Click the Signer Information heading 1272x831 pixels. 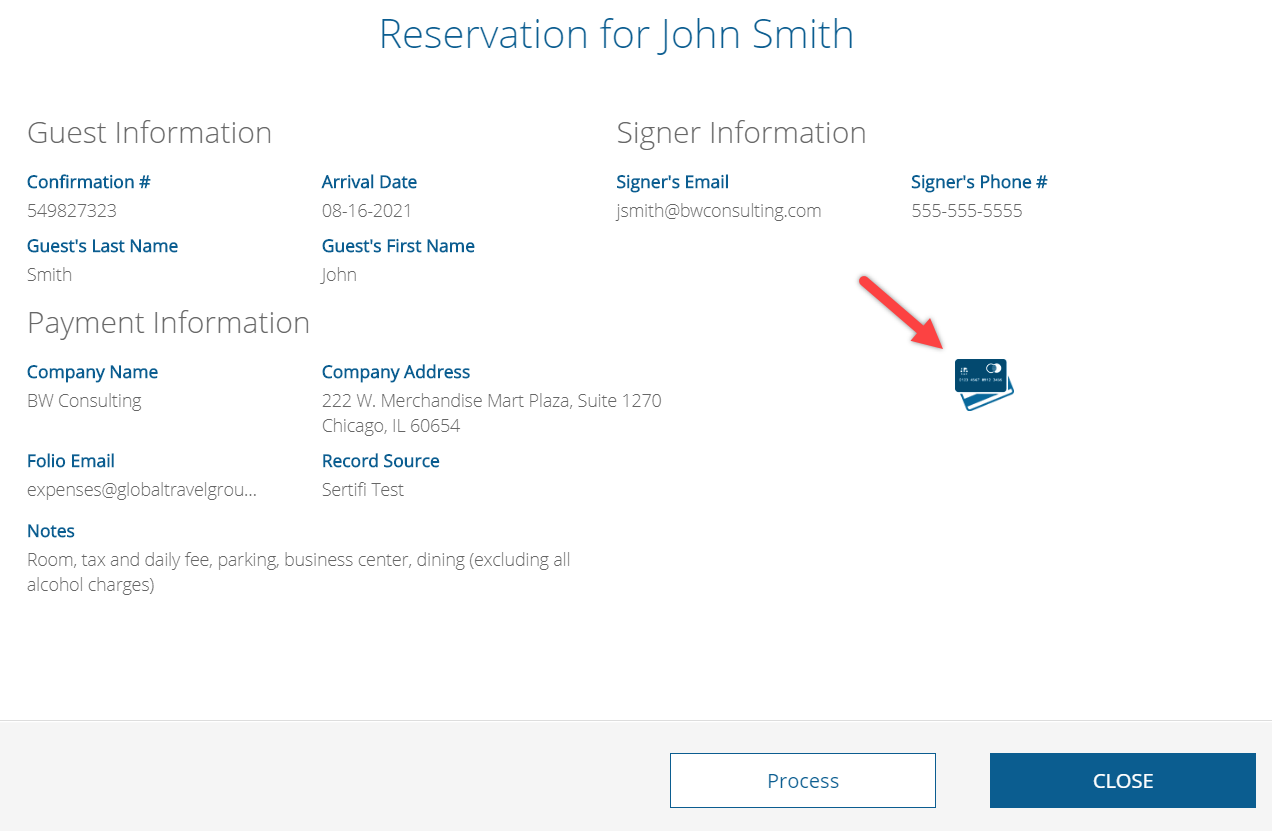coord(741,132)
